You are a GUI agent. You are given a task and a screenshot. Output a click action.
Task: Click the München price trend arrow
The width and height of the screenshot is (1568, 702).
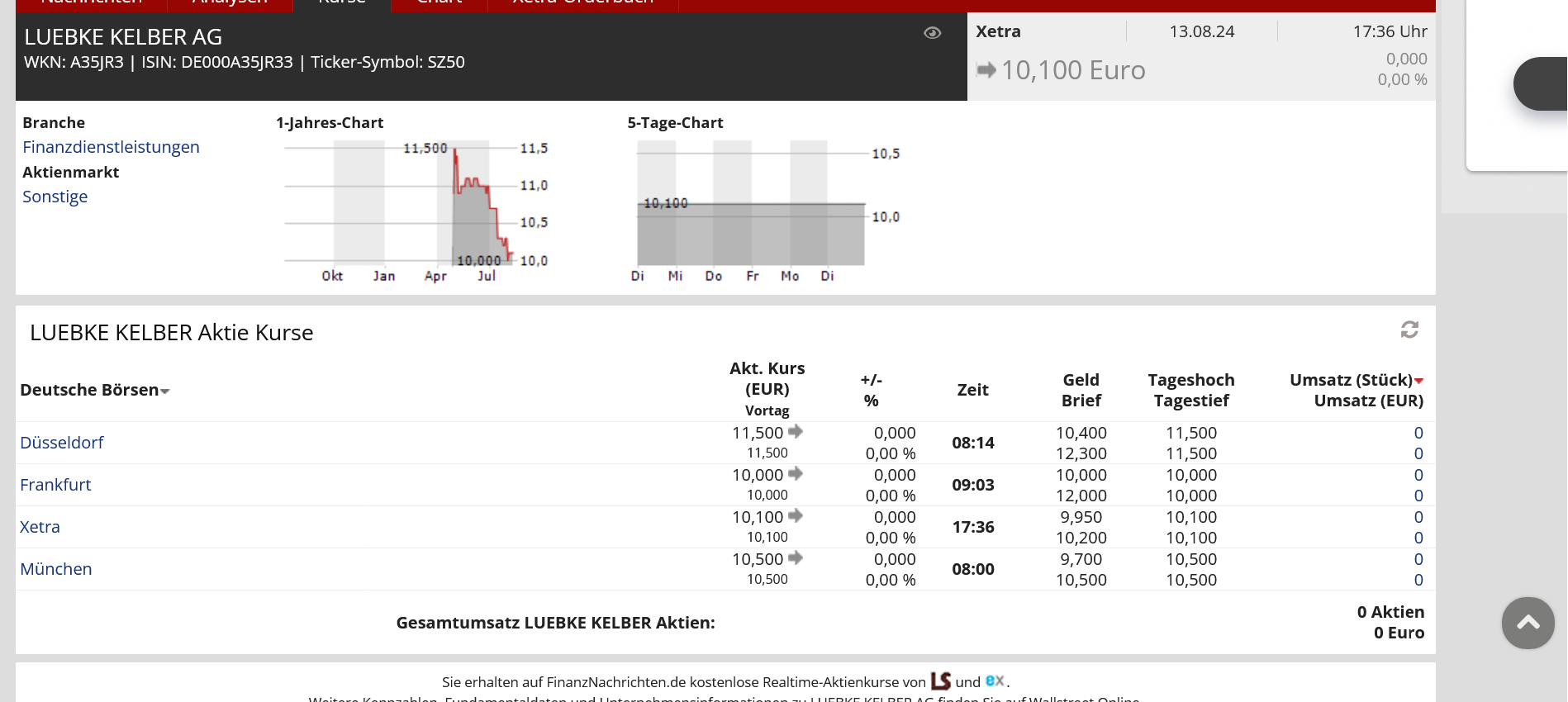(796, 558)
